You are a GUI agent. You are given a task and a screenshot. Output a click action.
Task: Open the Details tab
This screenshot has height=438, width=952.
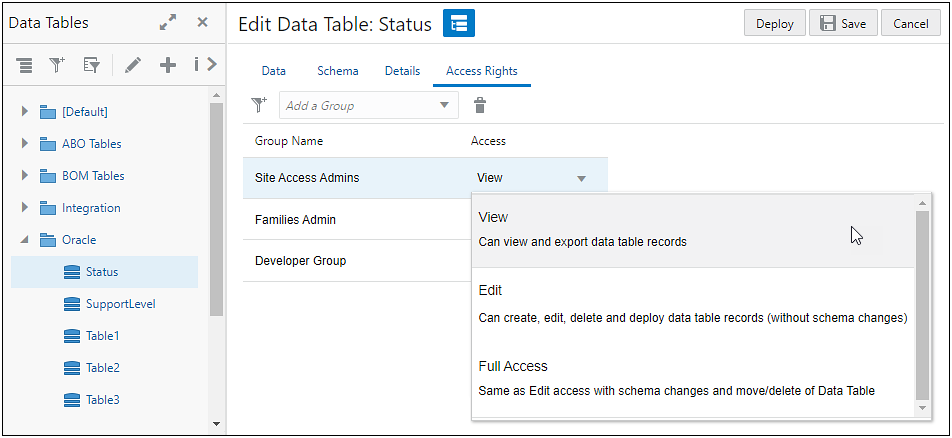pyautogui.click(x=402, y=71)
